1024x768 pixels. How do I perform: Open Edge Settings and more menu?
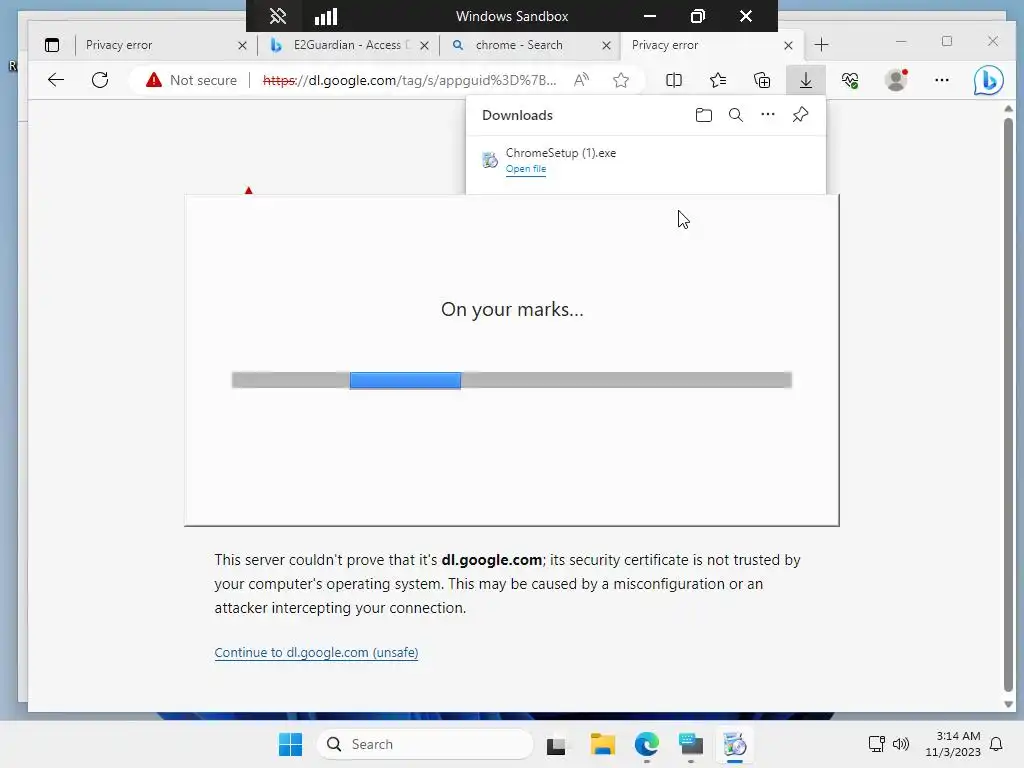pos(942,80)
